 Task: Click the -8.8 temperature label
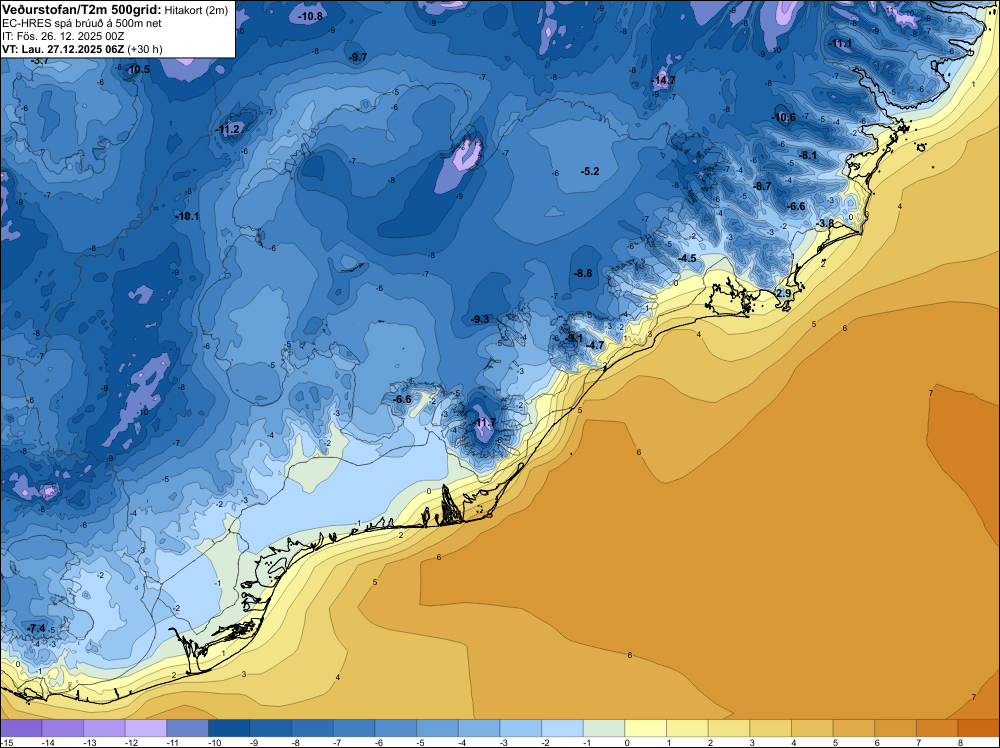point(583,273)
